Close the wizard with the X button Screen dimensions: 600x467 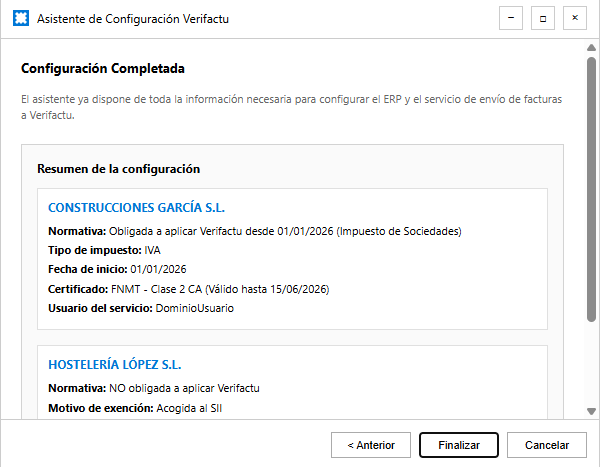tap(574, 18)
